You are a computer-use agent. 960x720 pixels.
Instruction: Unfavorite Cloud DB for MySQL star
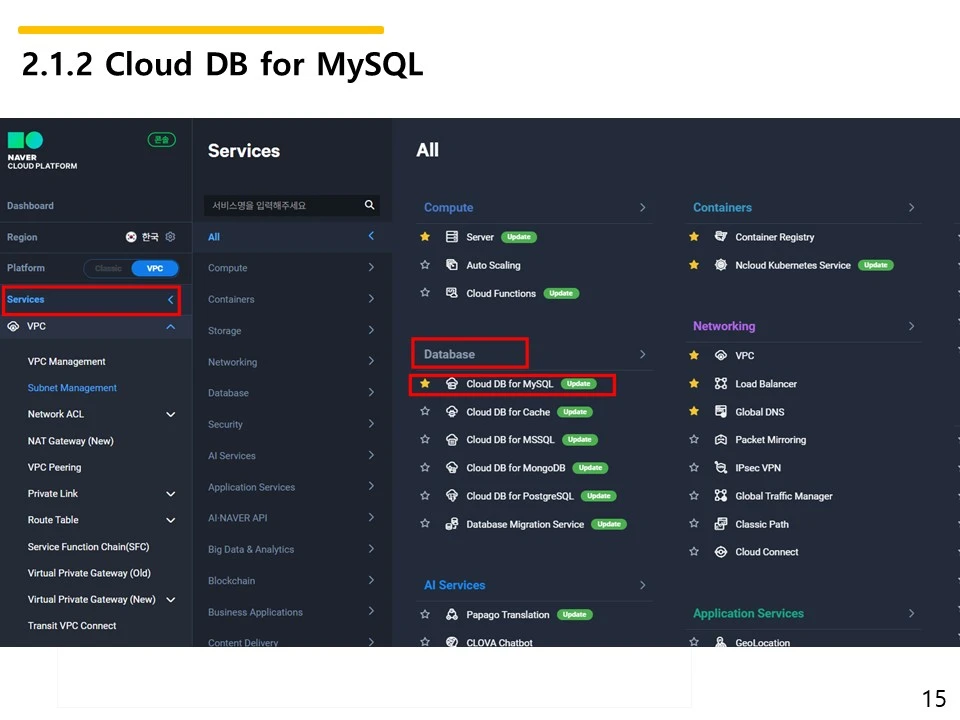(x=425, y=383)
